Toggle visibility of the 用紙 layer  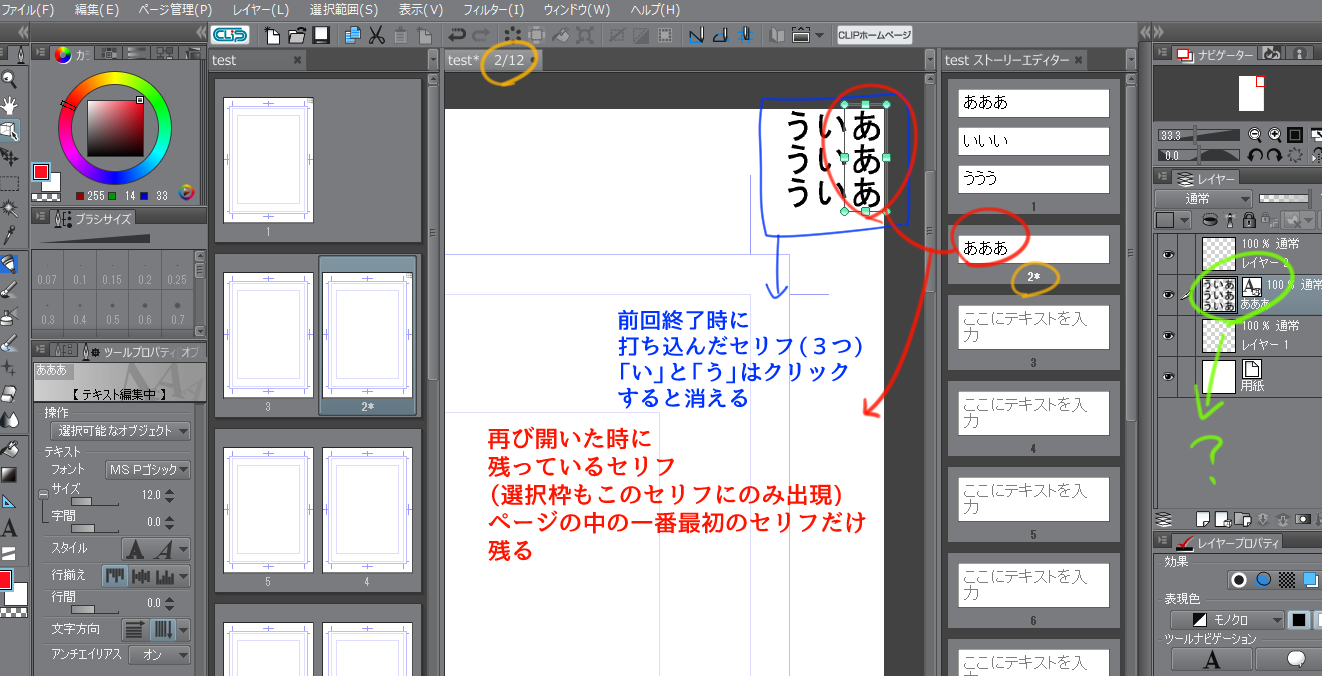(x=1167, y=376)
